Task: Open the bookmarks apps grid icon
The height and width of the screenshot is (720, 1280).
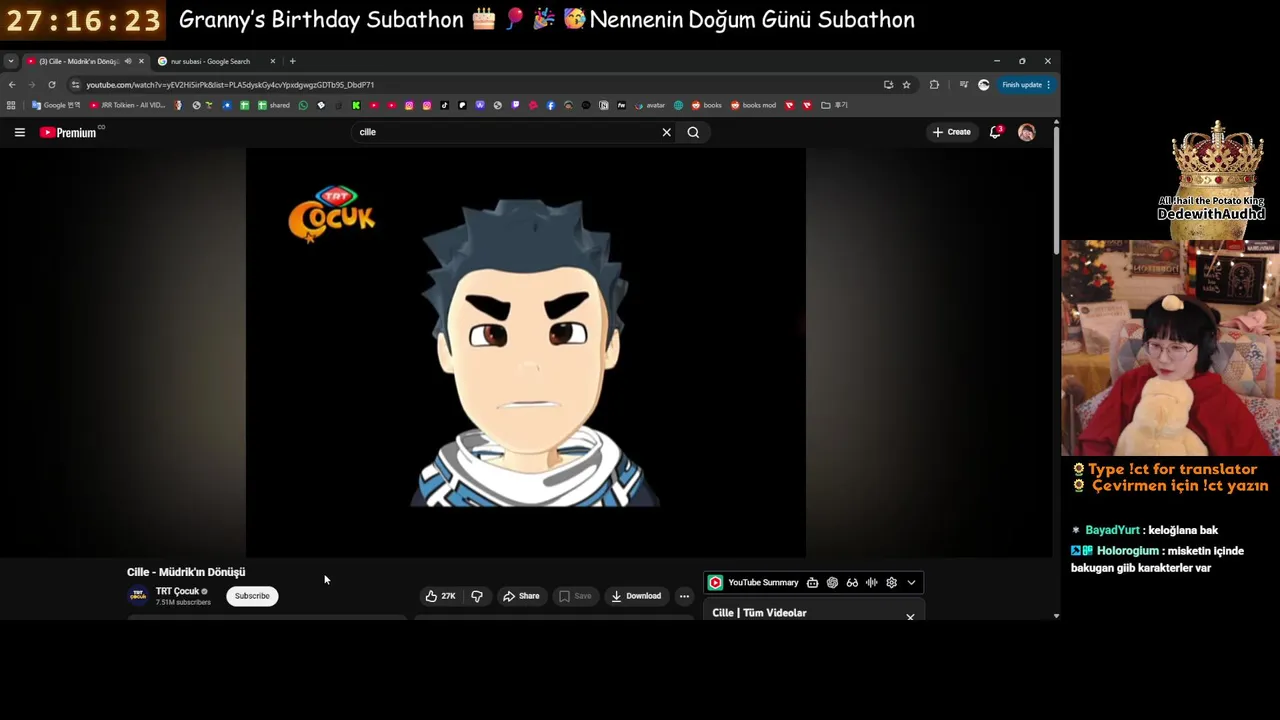Action: point(11,105)
